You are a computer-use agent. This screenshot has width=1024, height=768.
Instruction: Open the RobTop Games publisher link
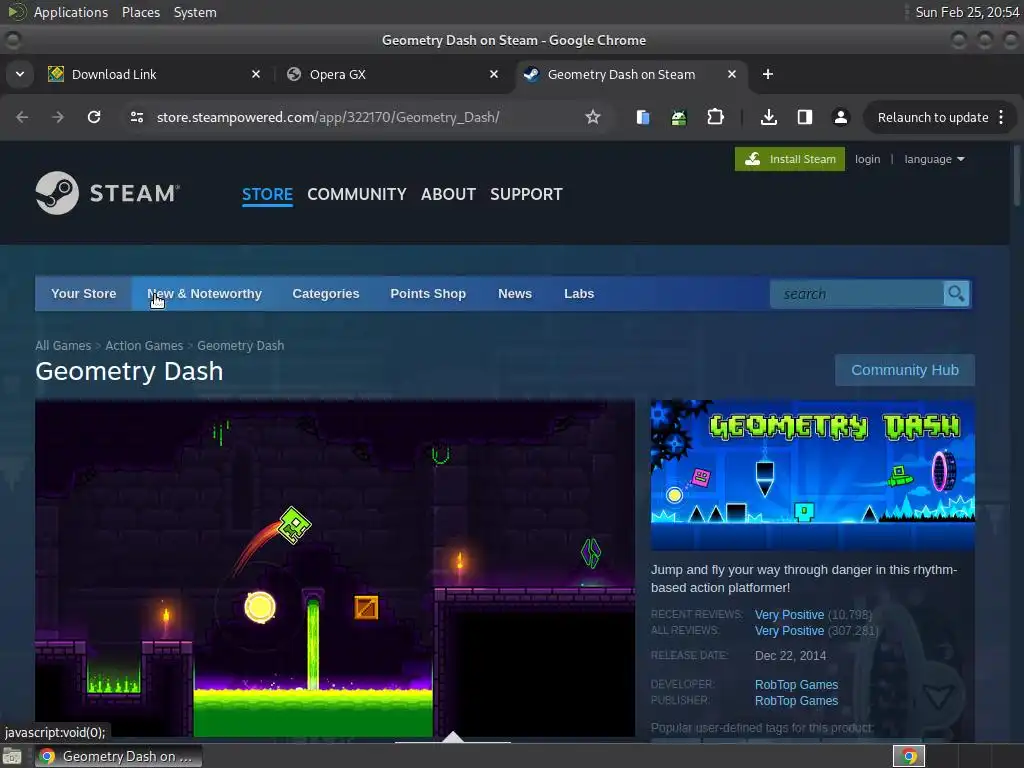[796, 701]
